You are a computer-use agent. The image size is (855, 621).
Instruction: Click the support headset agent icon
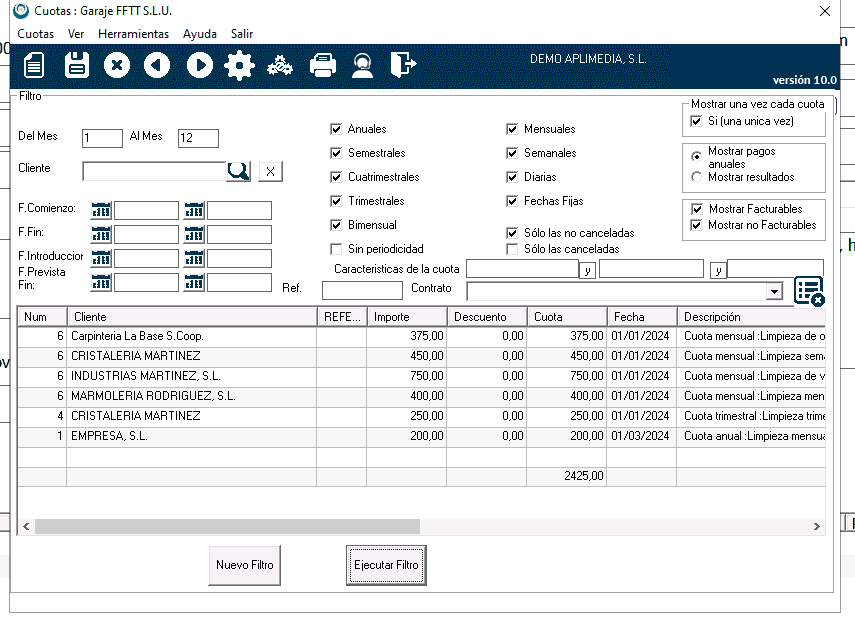click(x=362, y=66)
